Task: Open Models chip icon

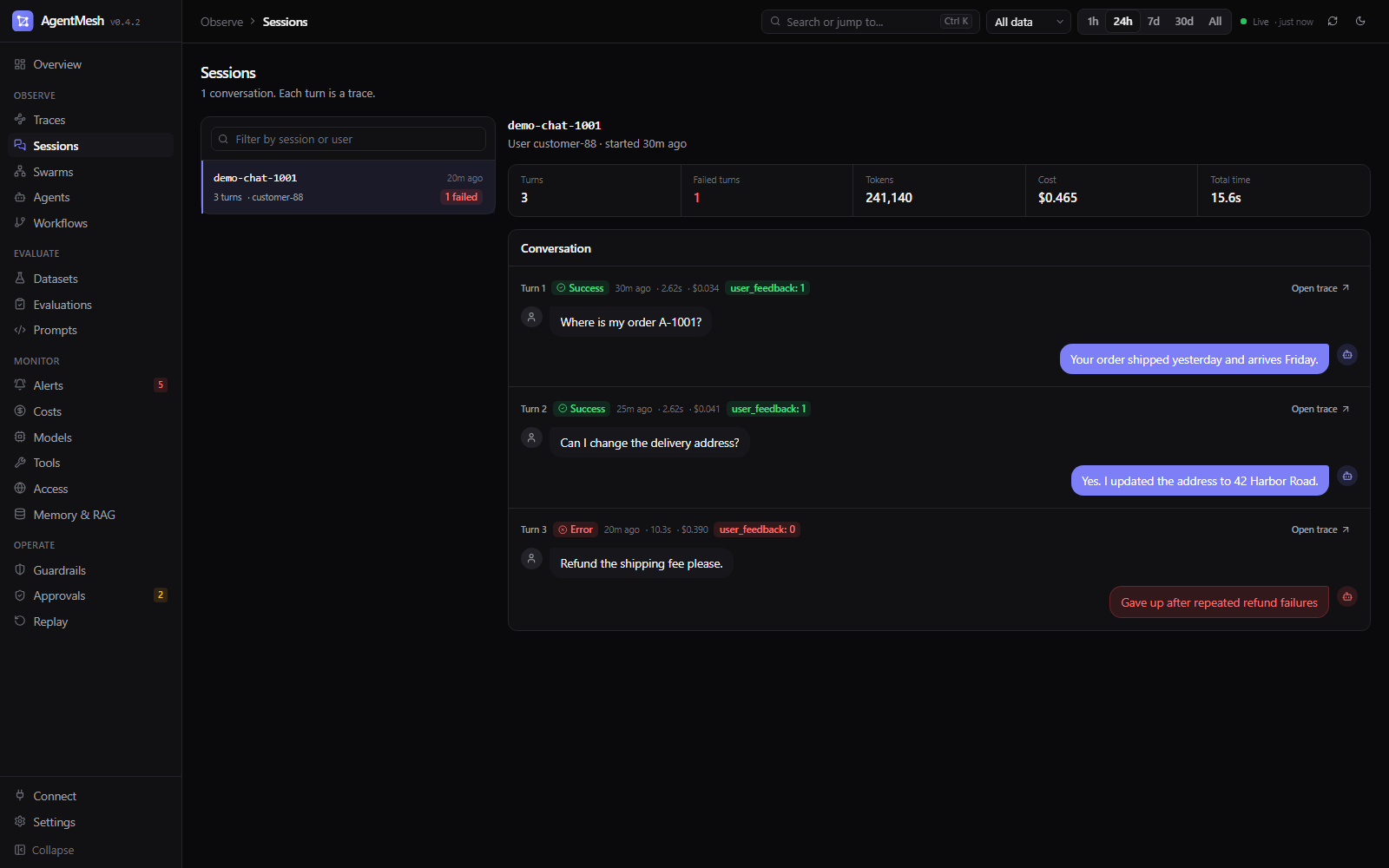Action: click(20, 437)
